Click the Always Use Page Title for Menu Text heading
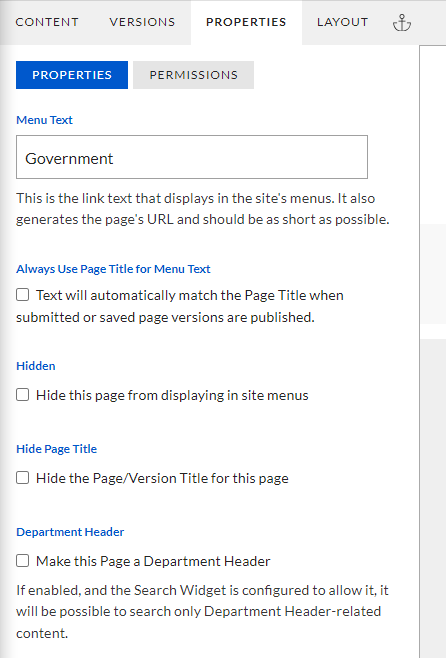This screenshot has width=446, height=658. pyautogui.click(x=113, y=269)
